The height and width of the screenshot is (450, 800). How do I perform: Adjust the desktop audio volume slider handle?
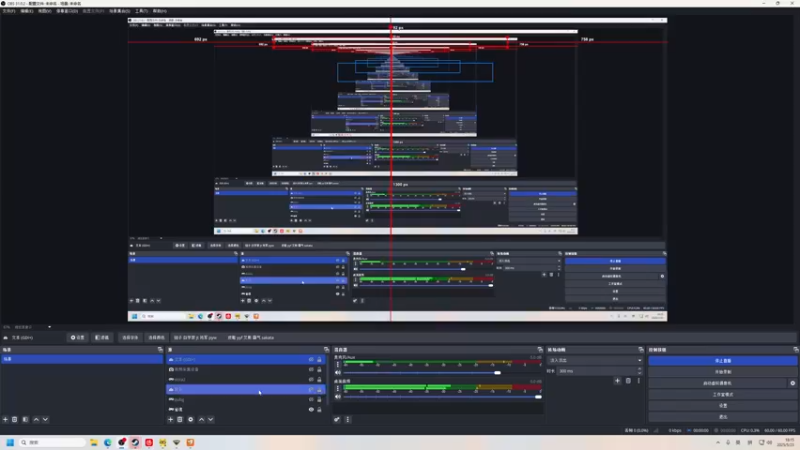538,396
